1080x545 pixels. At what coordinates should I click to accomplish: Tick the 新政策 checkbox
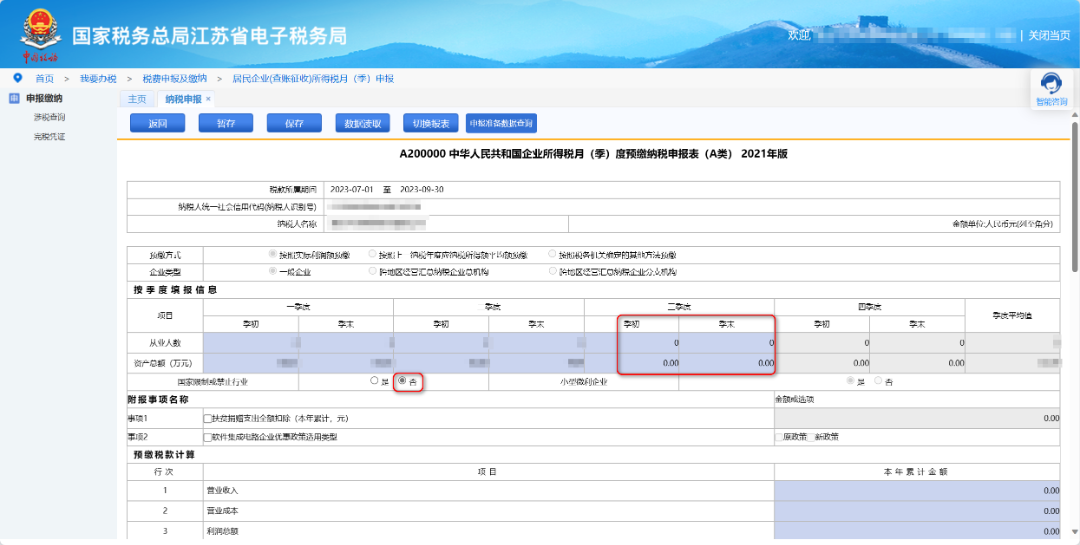pyautogui.click(x=811, y=437)
